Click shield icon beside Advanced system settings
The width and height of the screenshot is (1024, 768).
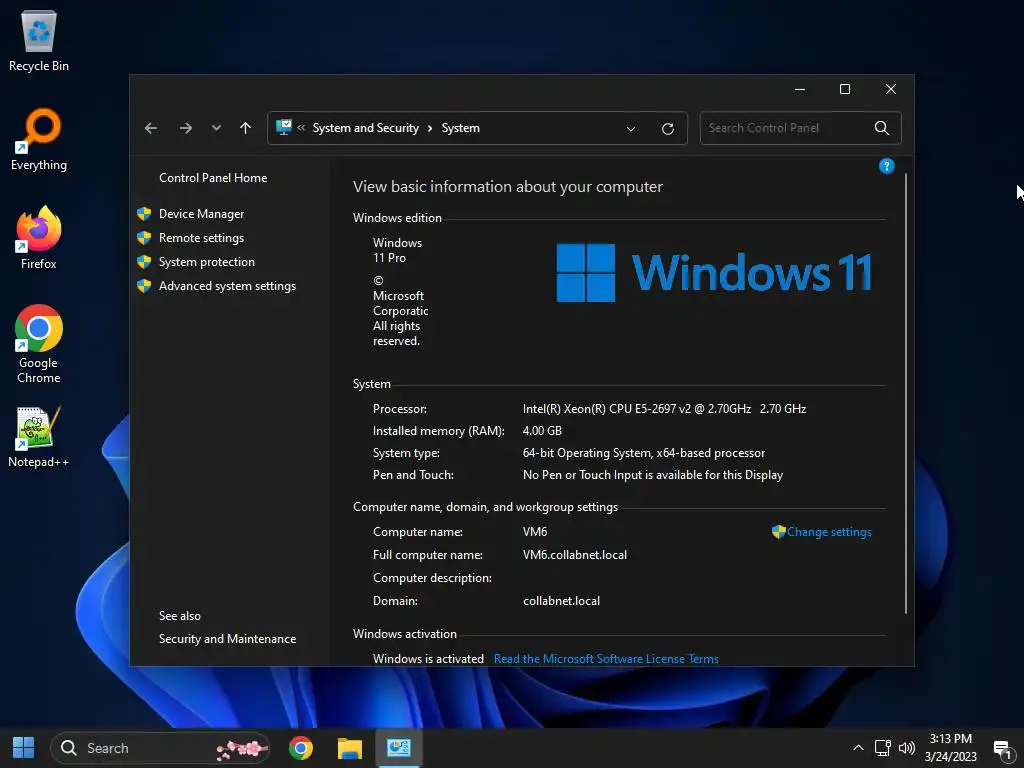(144, 286)
